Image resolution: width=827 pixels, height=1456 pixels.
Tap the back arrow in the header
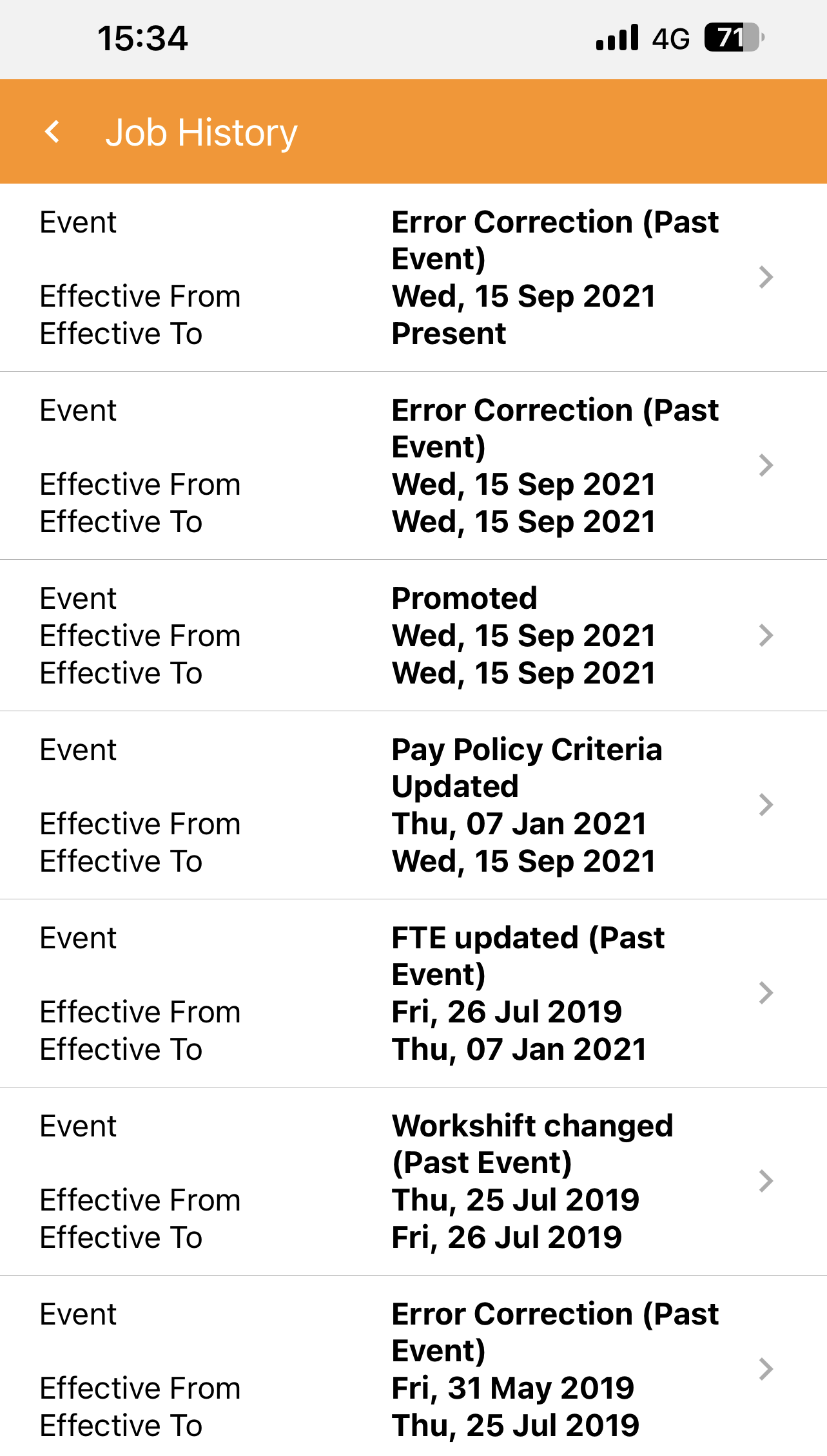[x=53, y=132]
